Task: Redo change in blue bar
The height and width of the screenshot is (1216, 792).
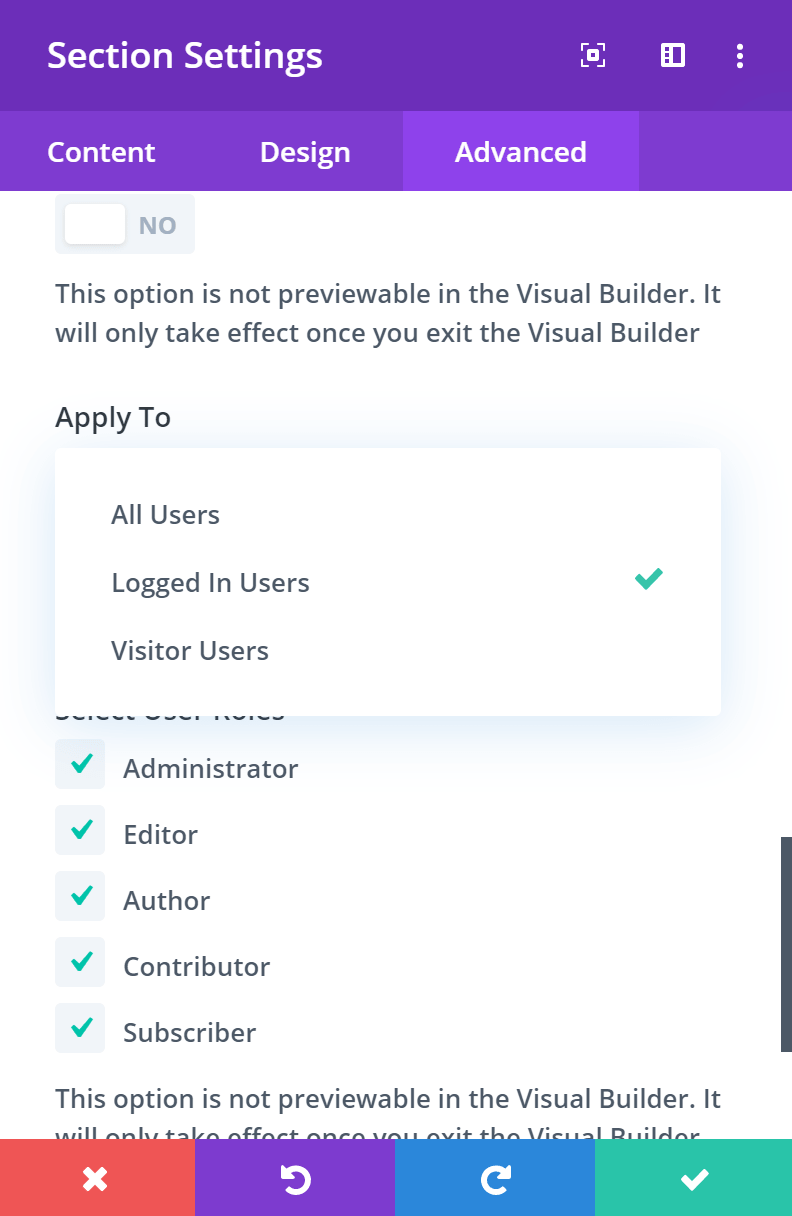Action: click(495, 1178)
